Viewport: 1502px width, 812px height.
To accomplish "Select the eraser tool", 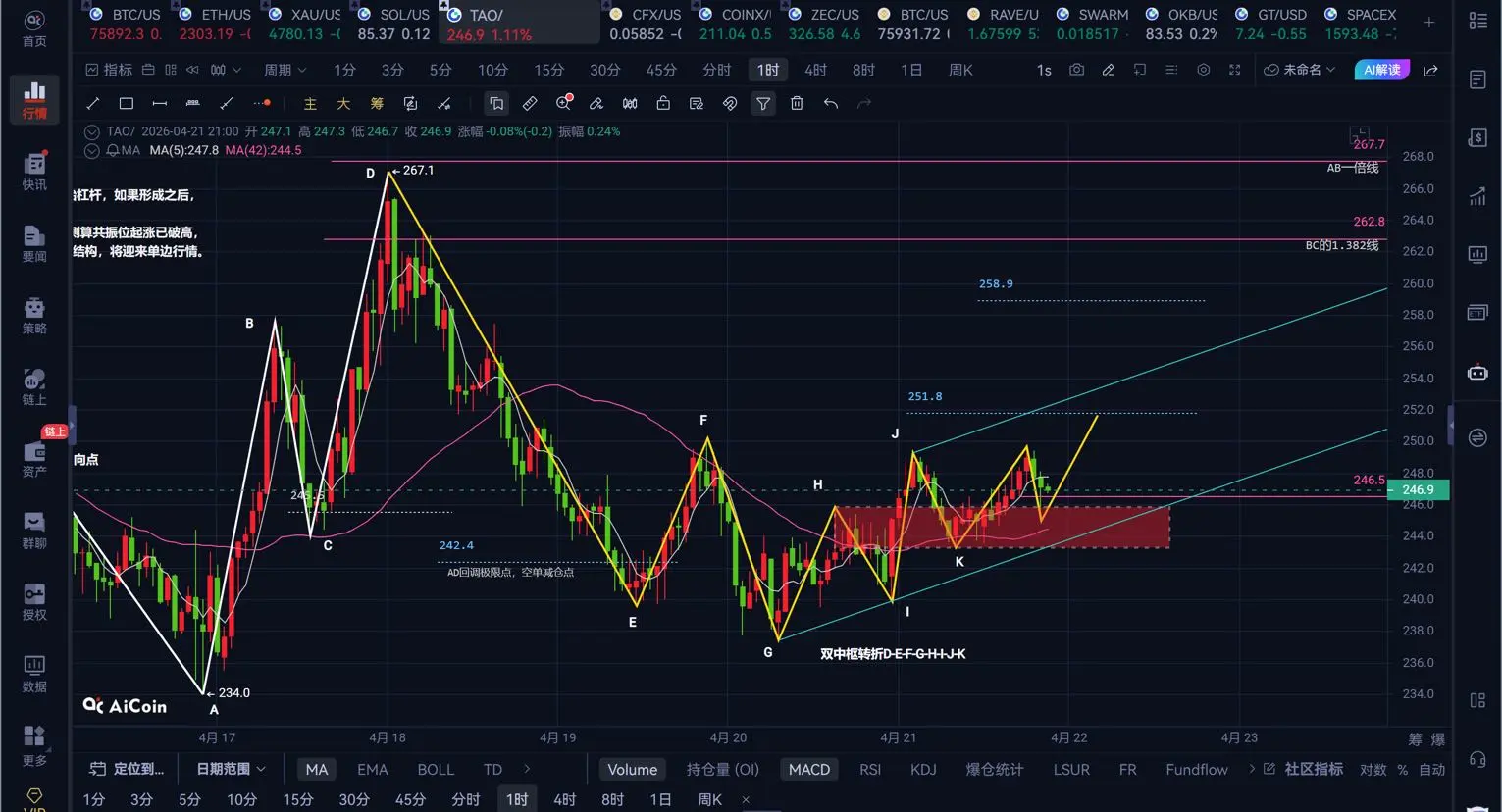I will pyautogui.click(x=596, y=103).
